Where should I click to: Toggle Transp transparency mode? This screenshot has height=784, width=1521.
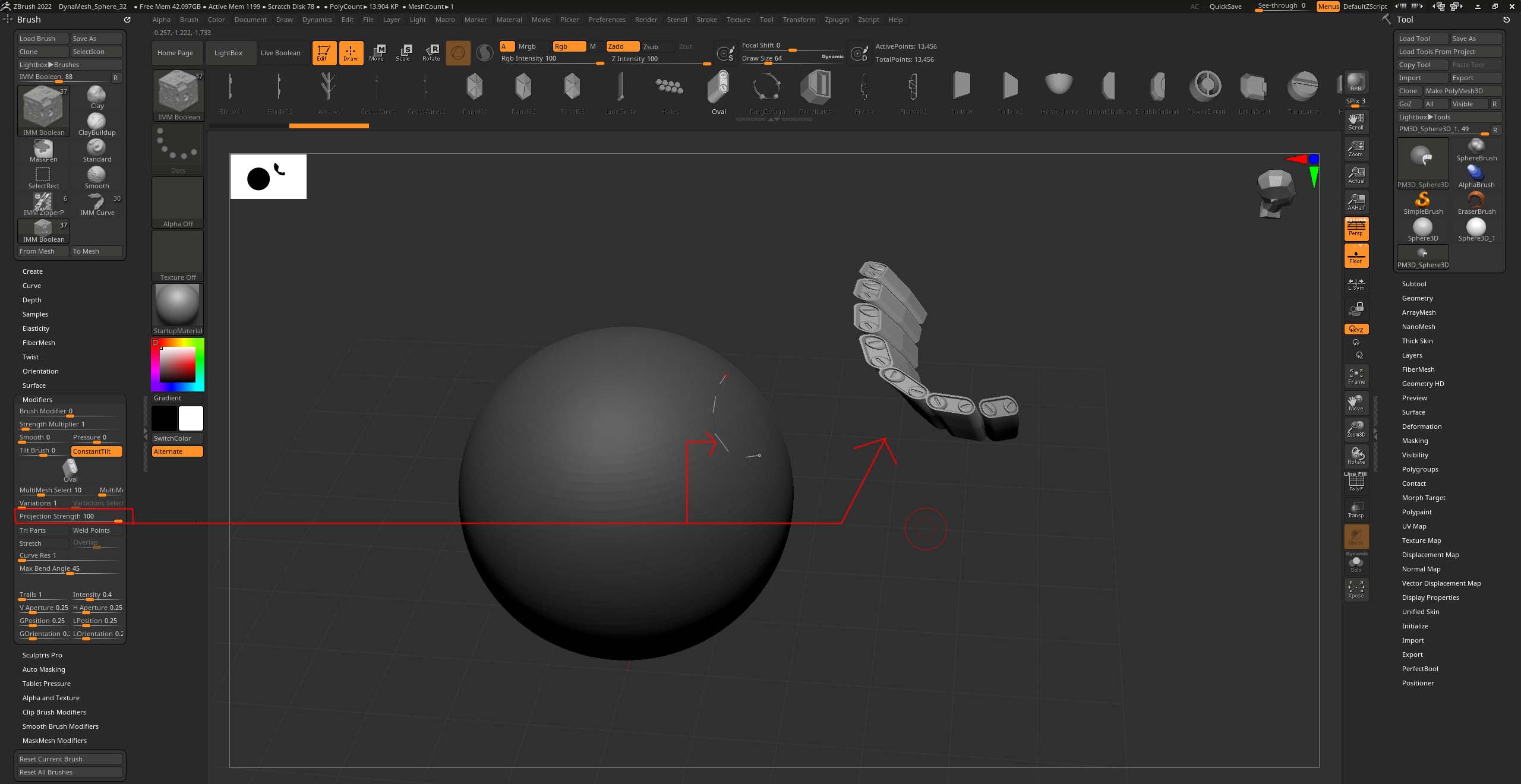coord(1356,510)
